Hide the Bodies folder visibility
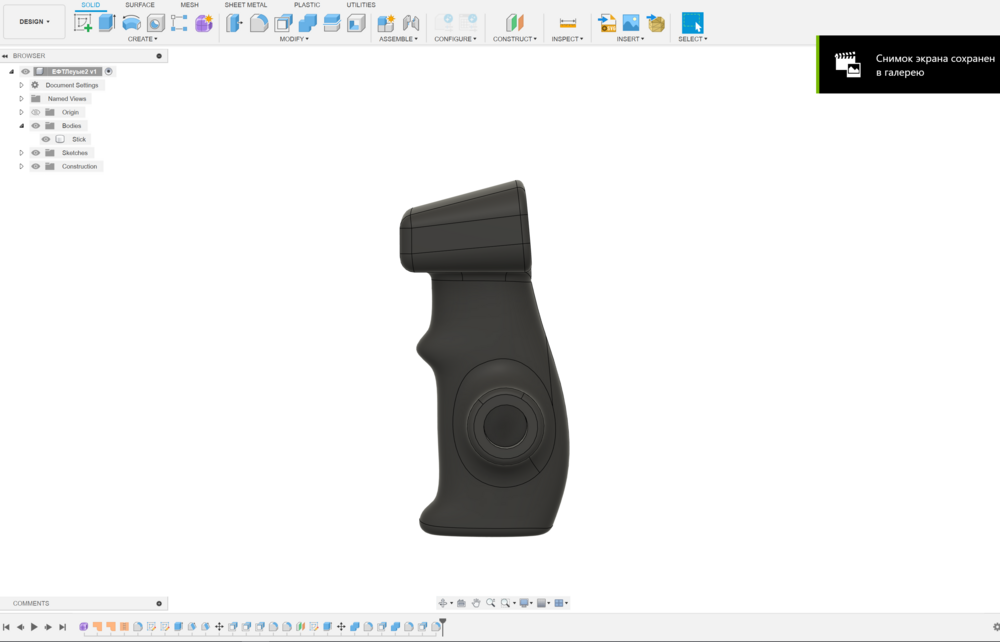The image size is (1000, 642). tap(35, 125)
